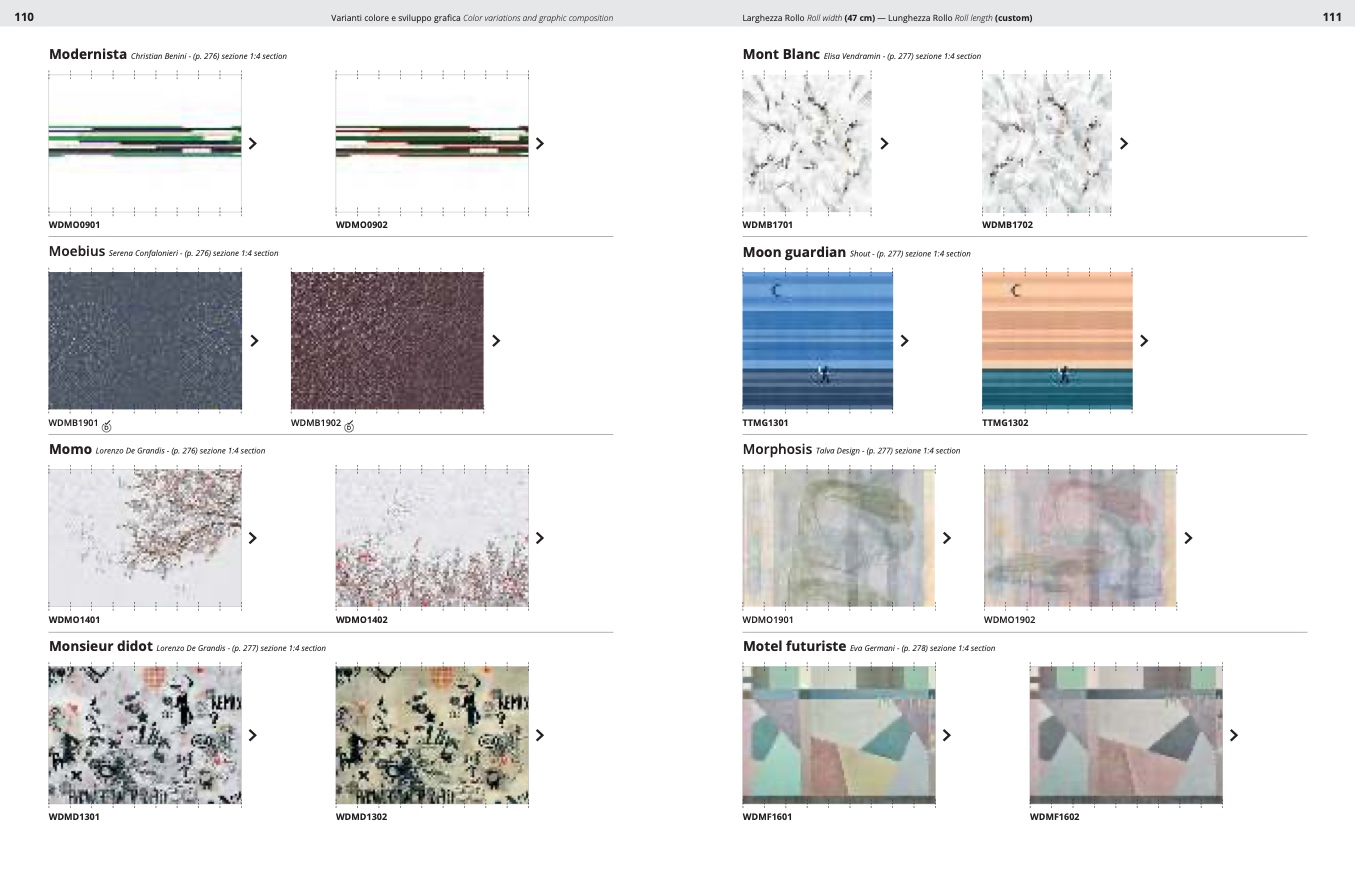This screenshot has width=1355, height=878.
Task: Click the product code WDMO1902 label
Action: point(1009,620)
